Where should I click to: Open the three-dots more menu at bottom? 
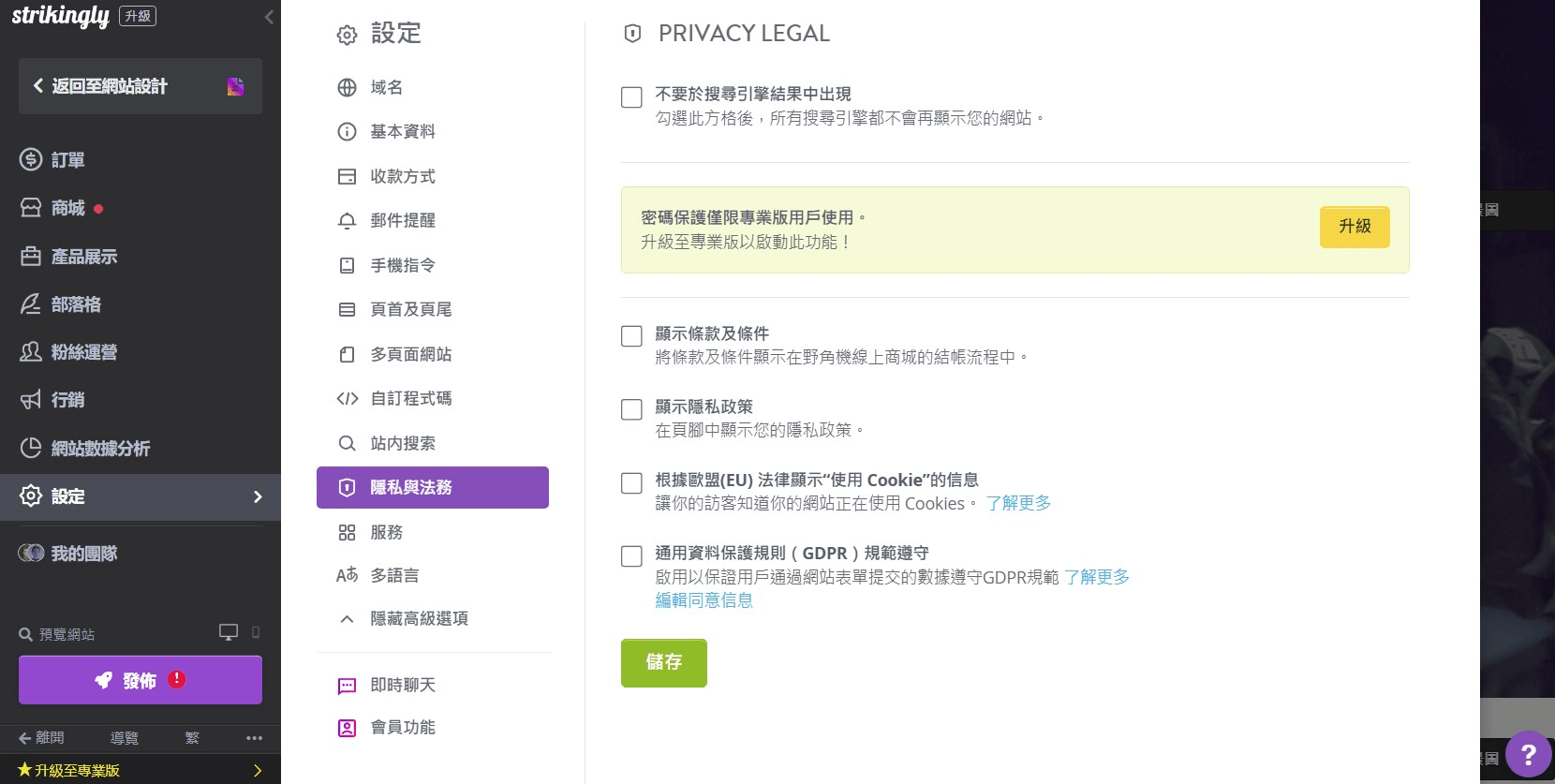pos(254,738)
